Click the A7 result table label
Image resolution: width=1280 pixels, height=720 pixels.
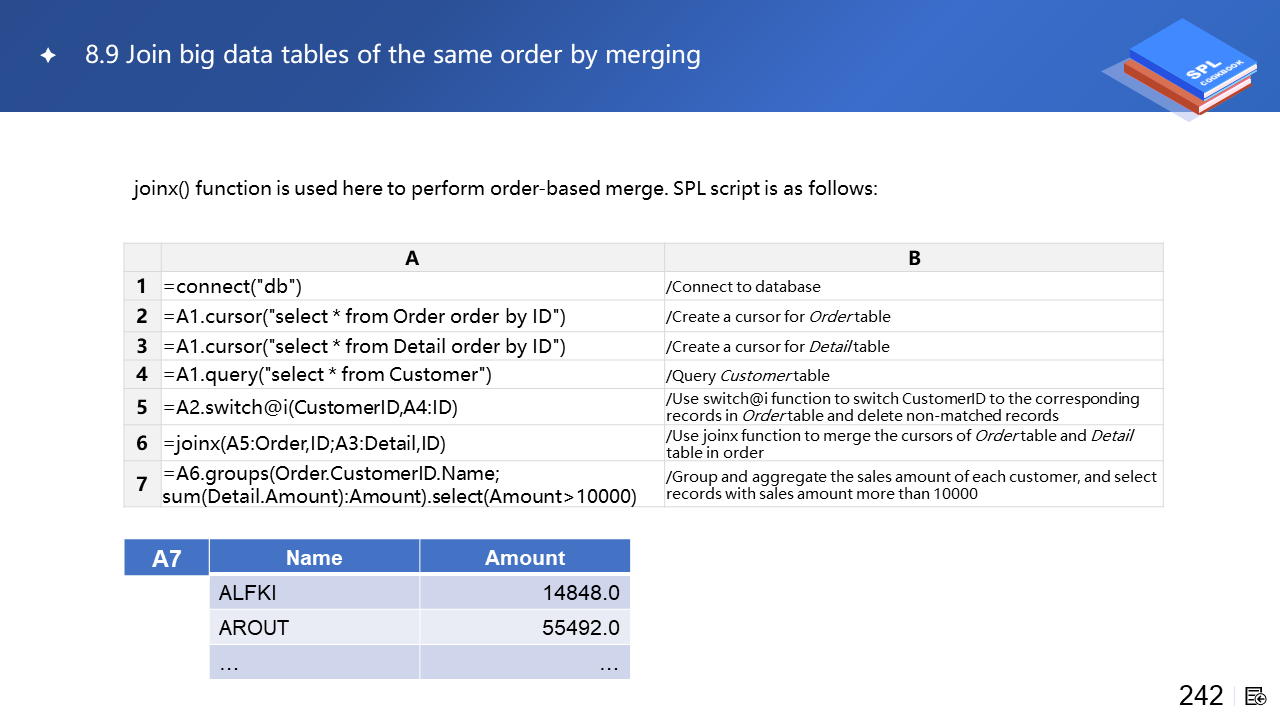point(167,558)
